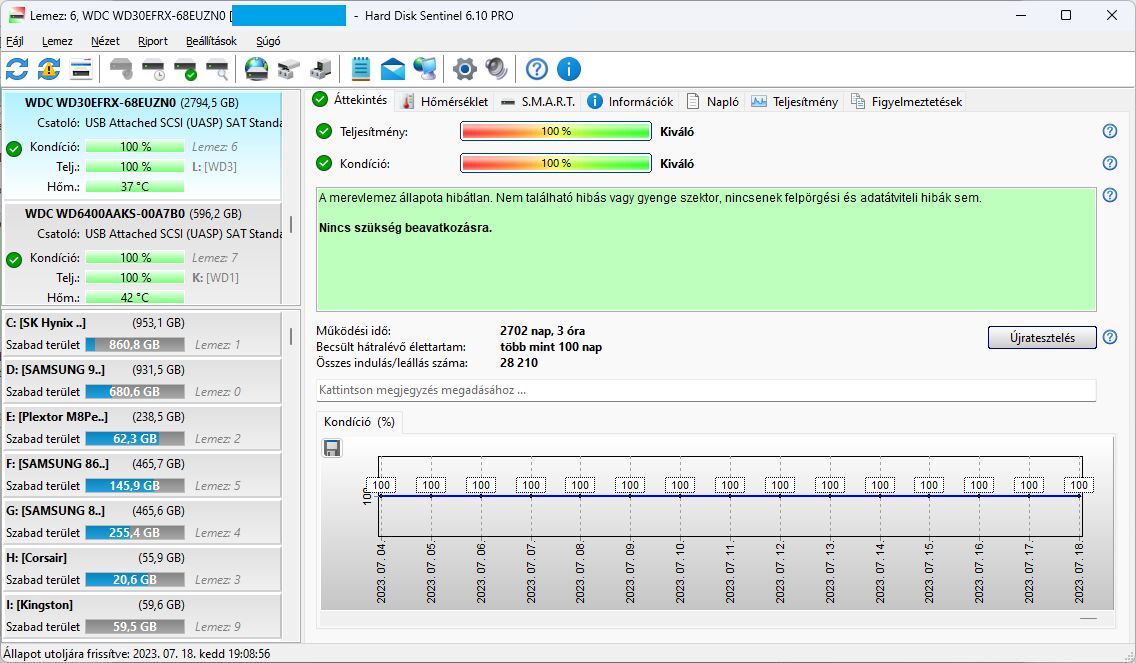Open the Súgó menu

point(268,41)
